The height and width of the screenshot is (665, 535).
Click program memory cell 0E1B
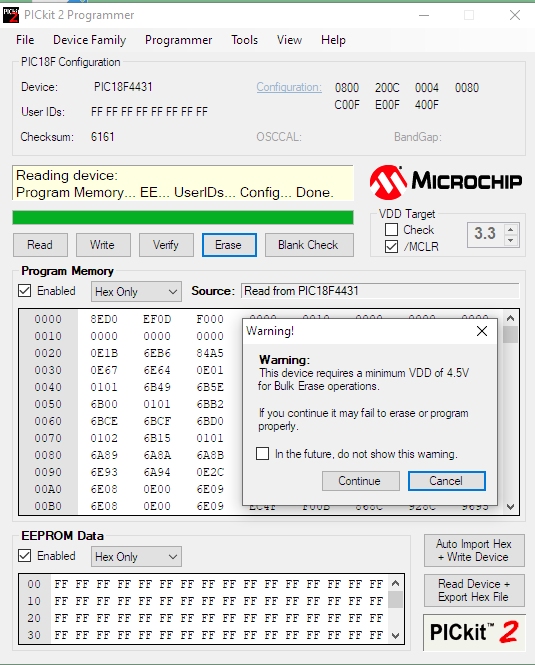point(104,353)
